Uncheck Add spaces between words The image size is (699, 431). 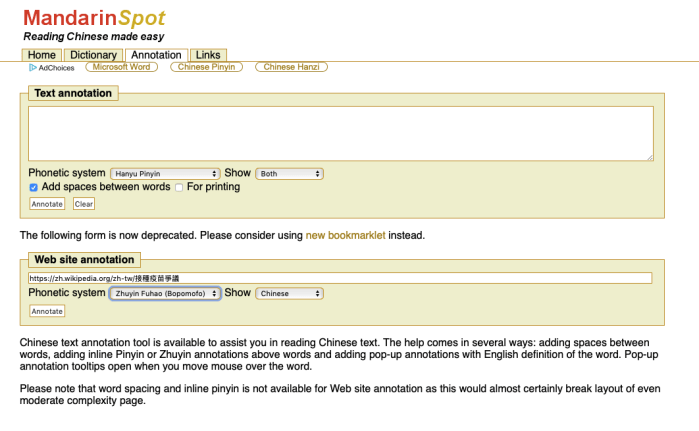coord(34,187)
